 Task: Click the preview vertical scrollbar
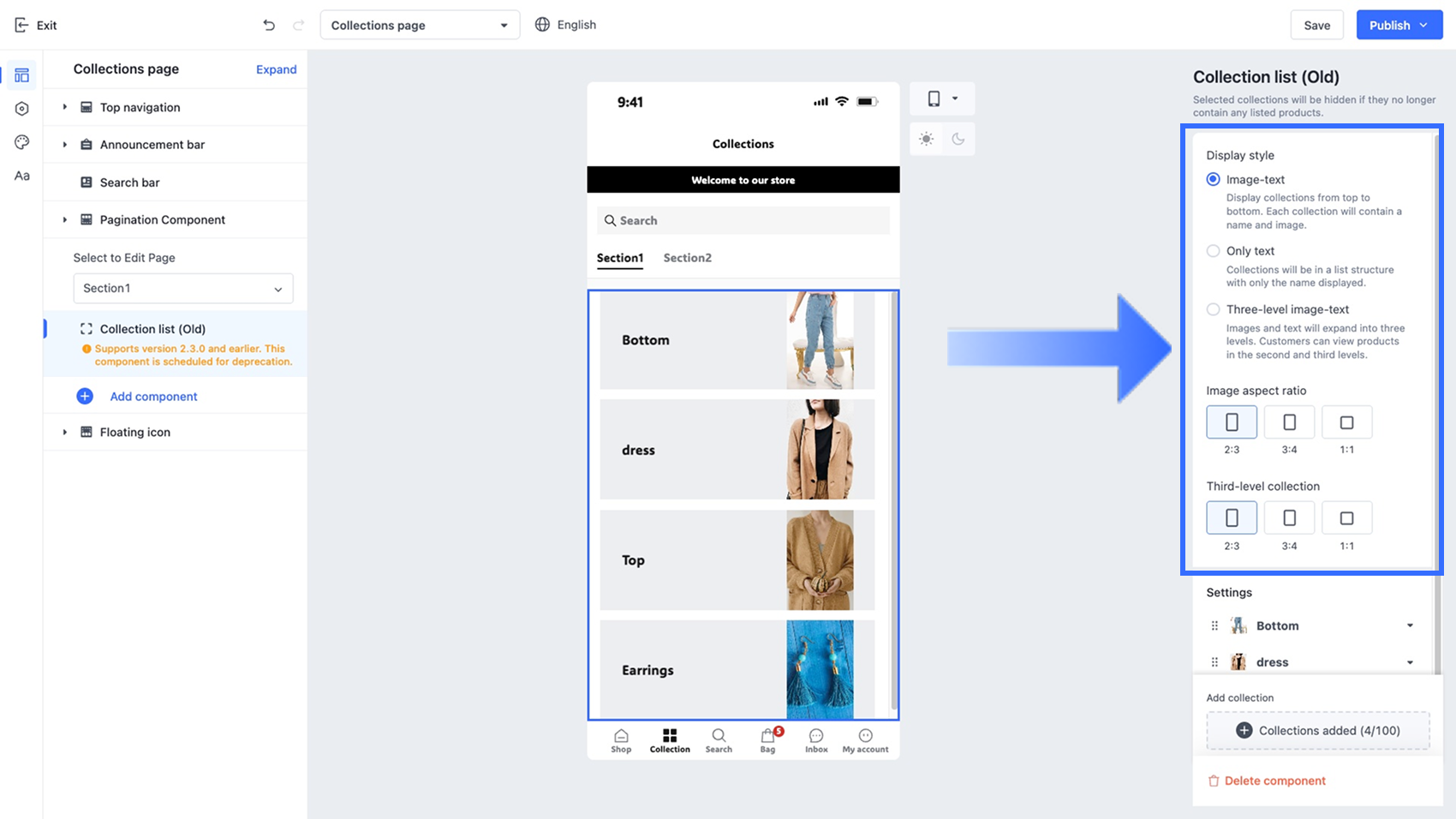tap(894, 500)
